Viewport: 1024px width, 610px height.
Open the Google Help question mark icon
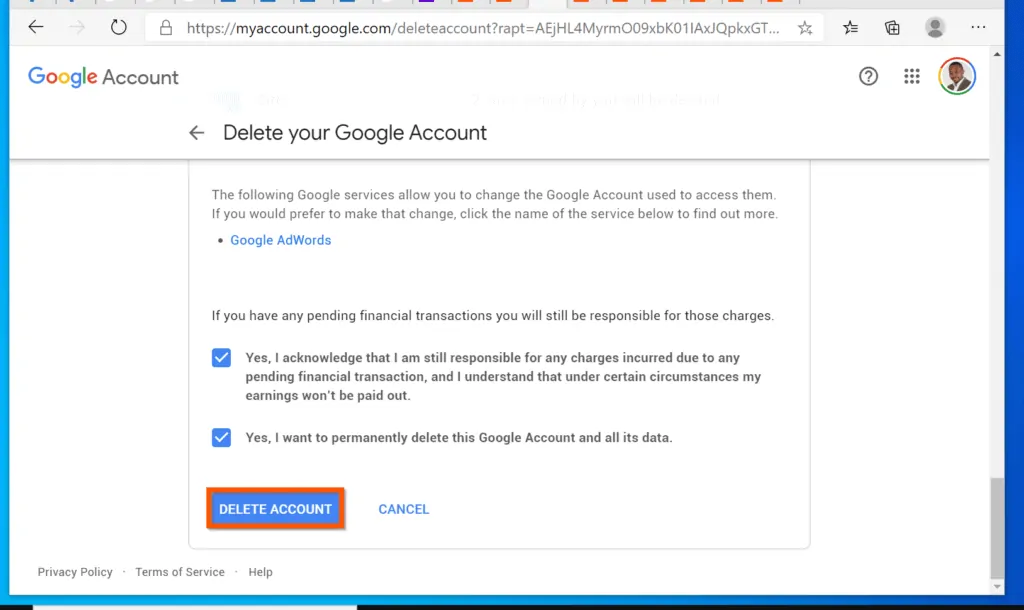(868, 76)
